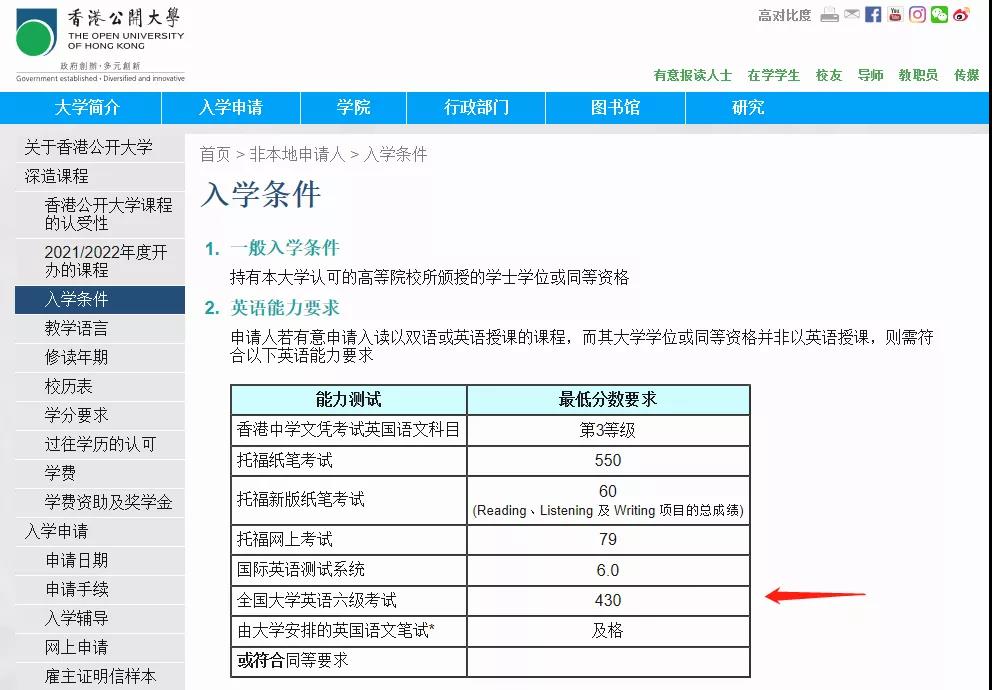Click 托福纸笔考试 table cell
Screen dimensions: 992x690
(x=349, y=460)
